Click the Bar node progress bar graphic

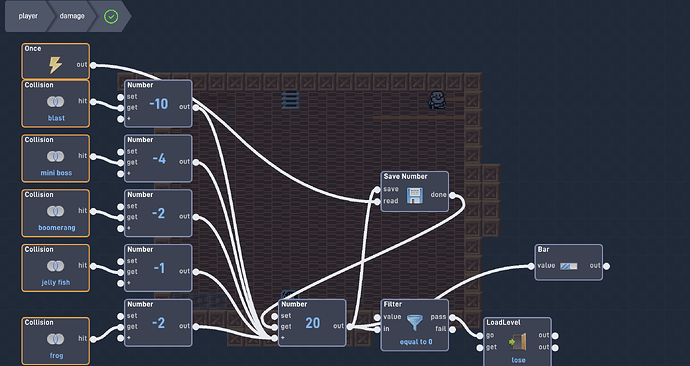click(569, 266)
